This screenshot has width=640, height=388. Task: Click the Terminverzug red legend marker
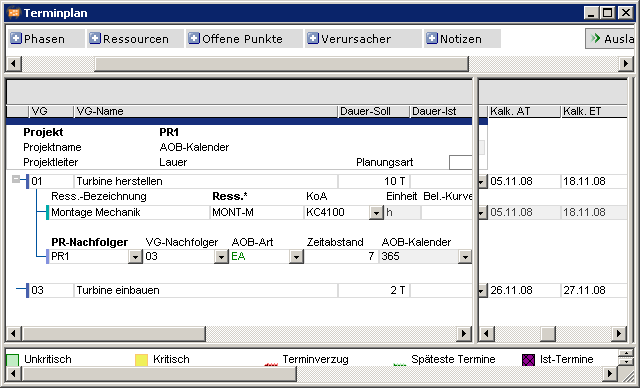point(271,364)
